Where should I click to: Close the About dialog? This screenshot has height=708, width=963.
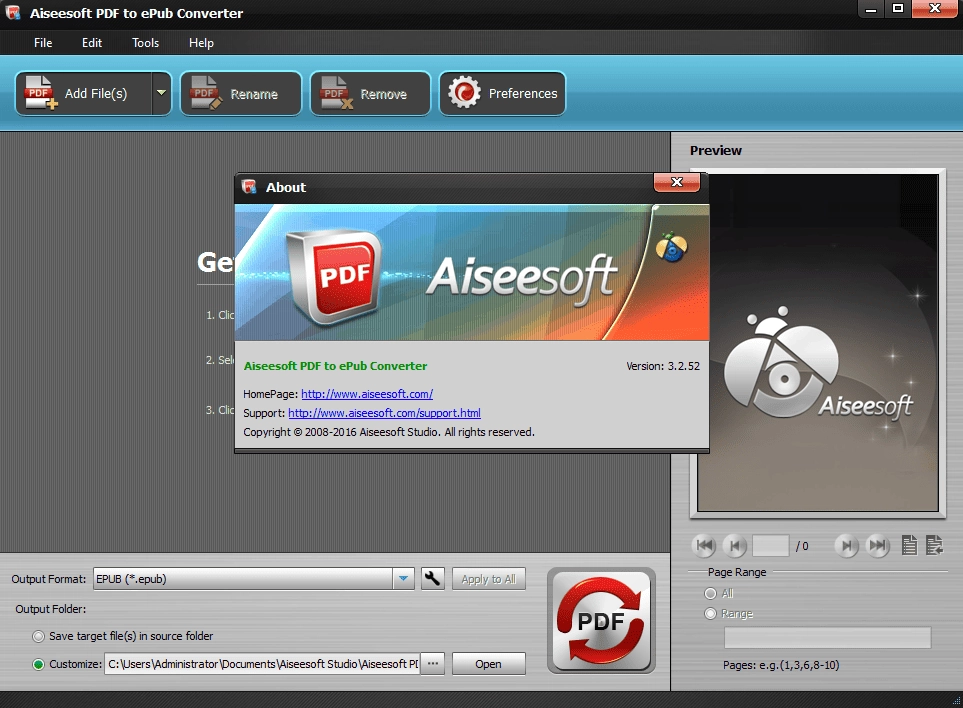[677, 182]
